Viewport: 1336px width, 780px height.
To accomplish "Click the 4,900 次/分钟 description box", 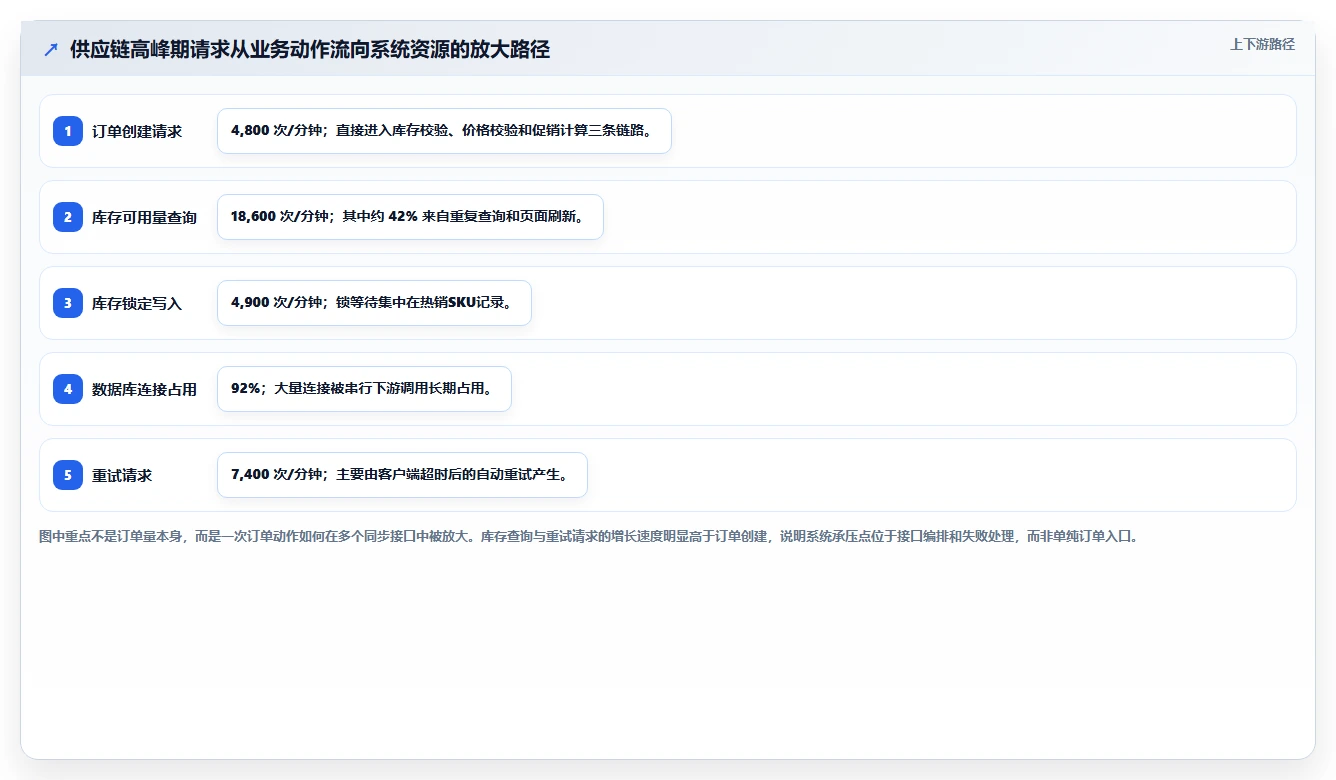I will (374, 303).
